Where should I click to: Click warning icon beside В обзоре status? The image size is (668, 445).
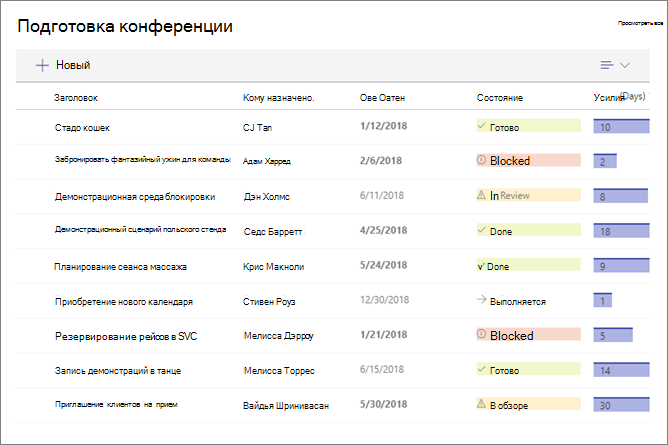tap(481, 404)
